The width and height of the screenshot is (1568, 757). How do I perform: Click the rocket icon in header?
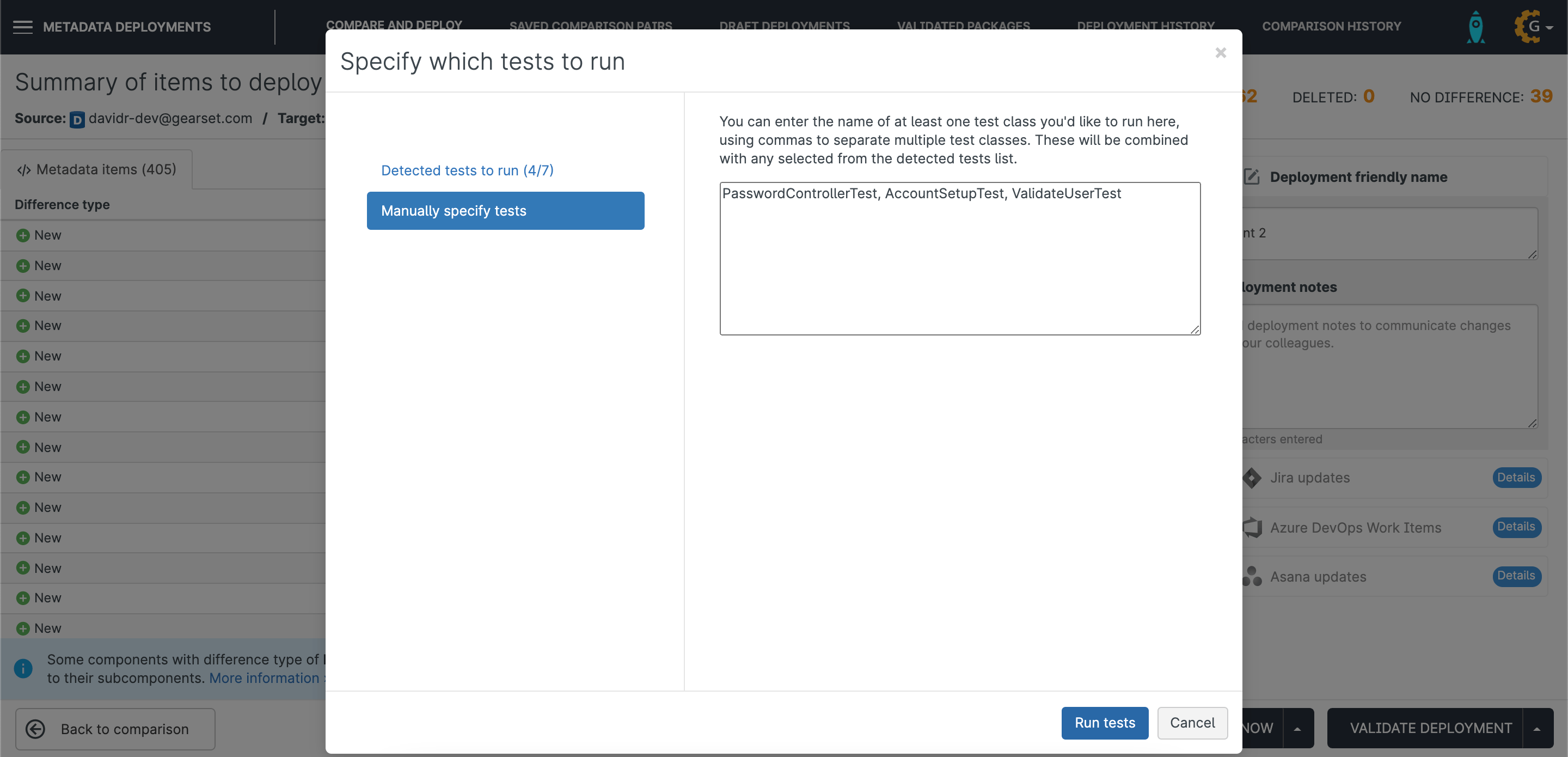[x=1475, y=27]
